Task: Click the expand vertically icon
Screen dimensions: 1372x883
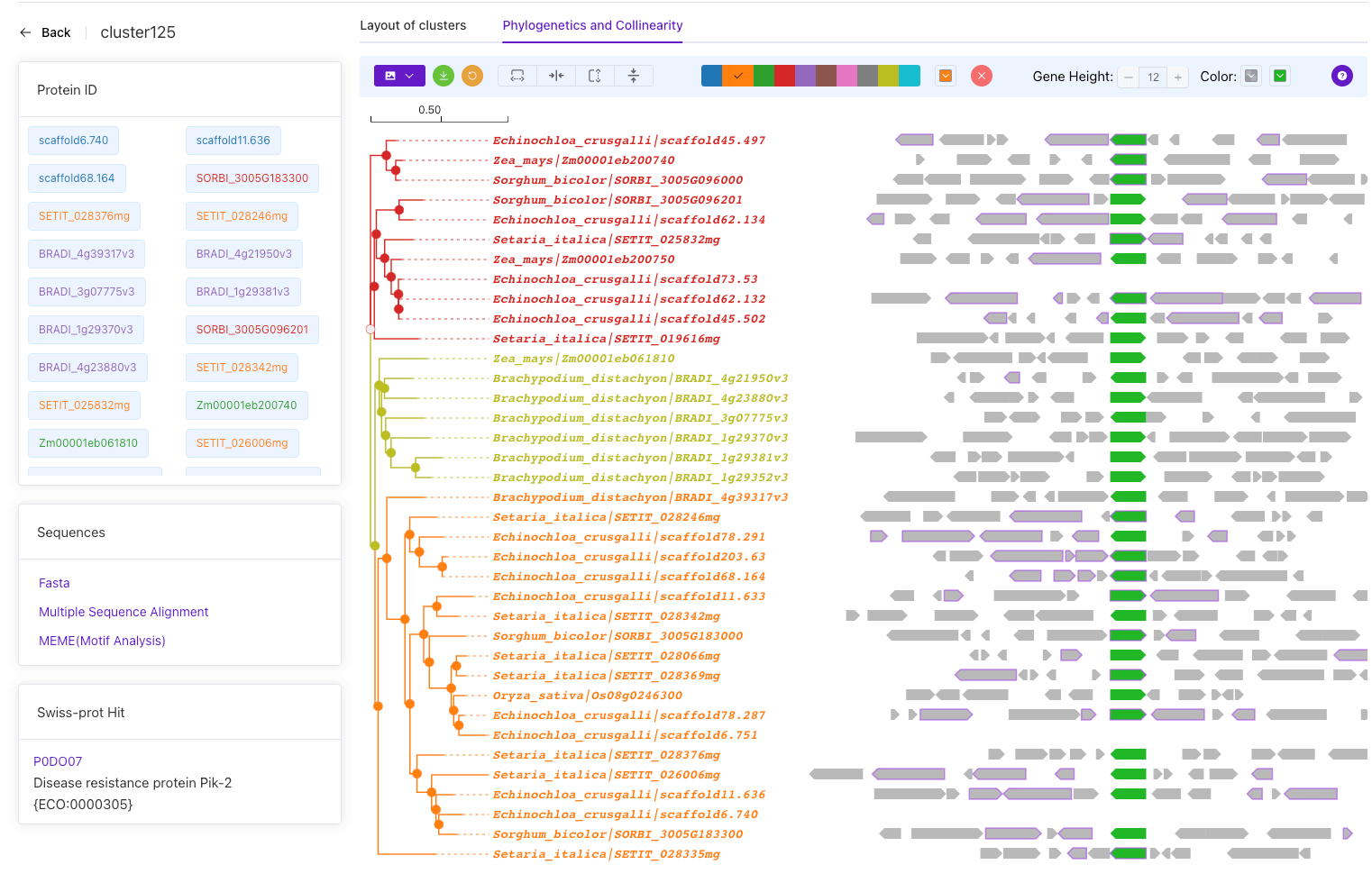Action: (x=595, y=77)
